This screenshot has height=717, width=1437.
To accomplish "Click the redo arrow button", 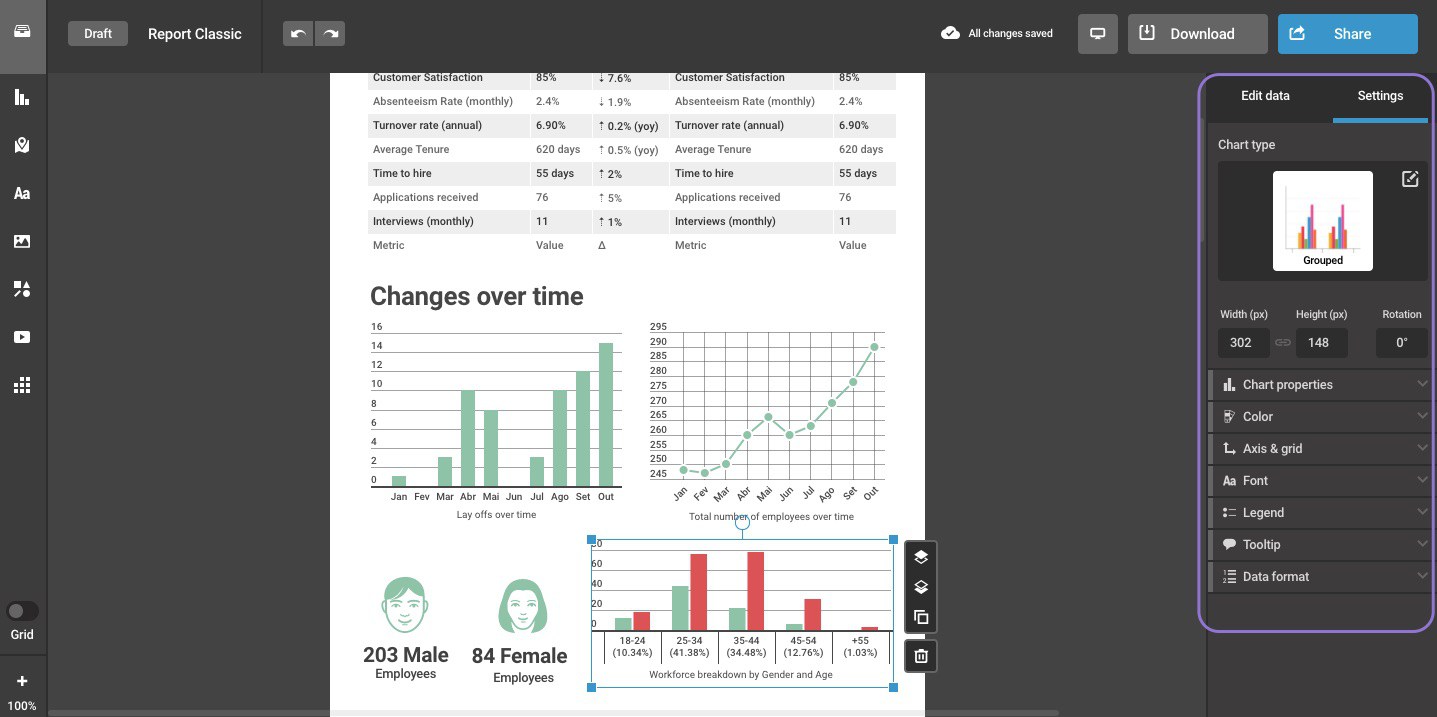I will pyautogui.click(x=330, y=34).
